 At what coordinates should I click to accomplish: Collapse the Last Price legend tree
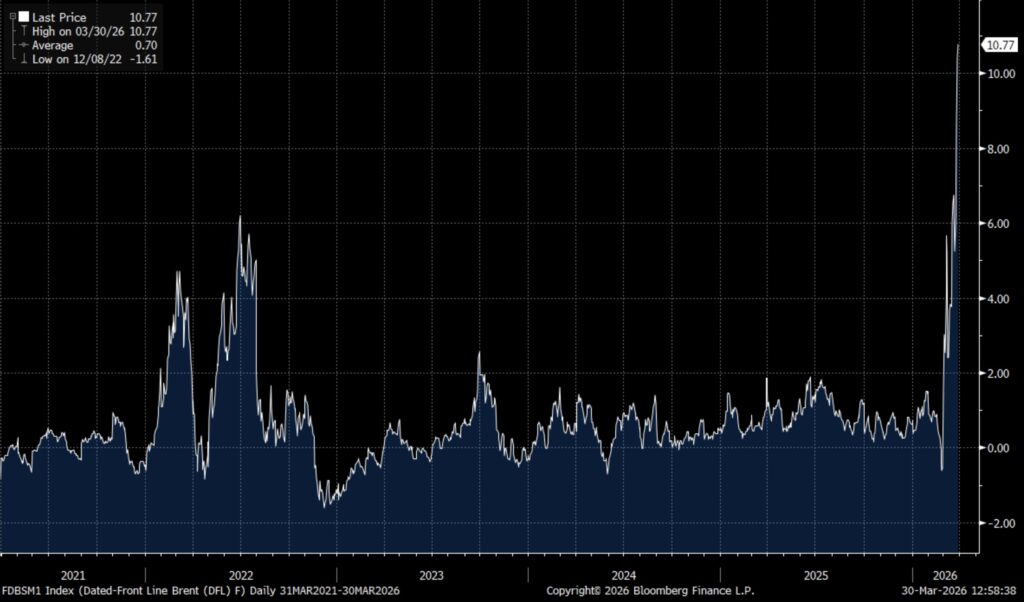[12, 17]
